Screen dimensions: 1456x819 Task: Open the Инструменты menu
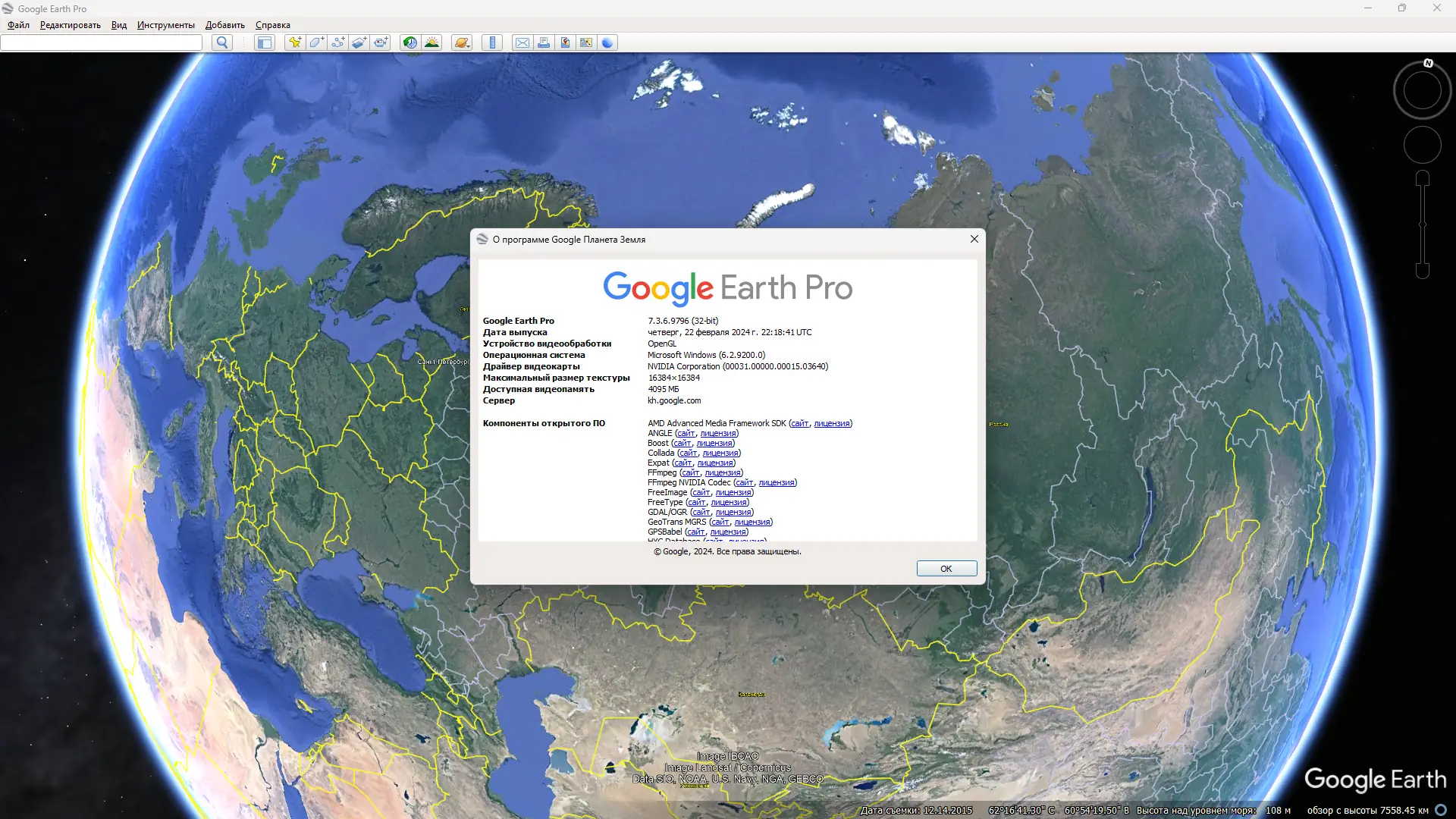click(165, 25)
